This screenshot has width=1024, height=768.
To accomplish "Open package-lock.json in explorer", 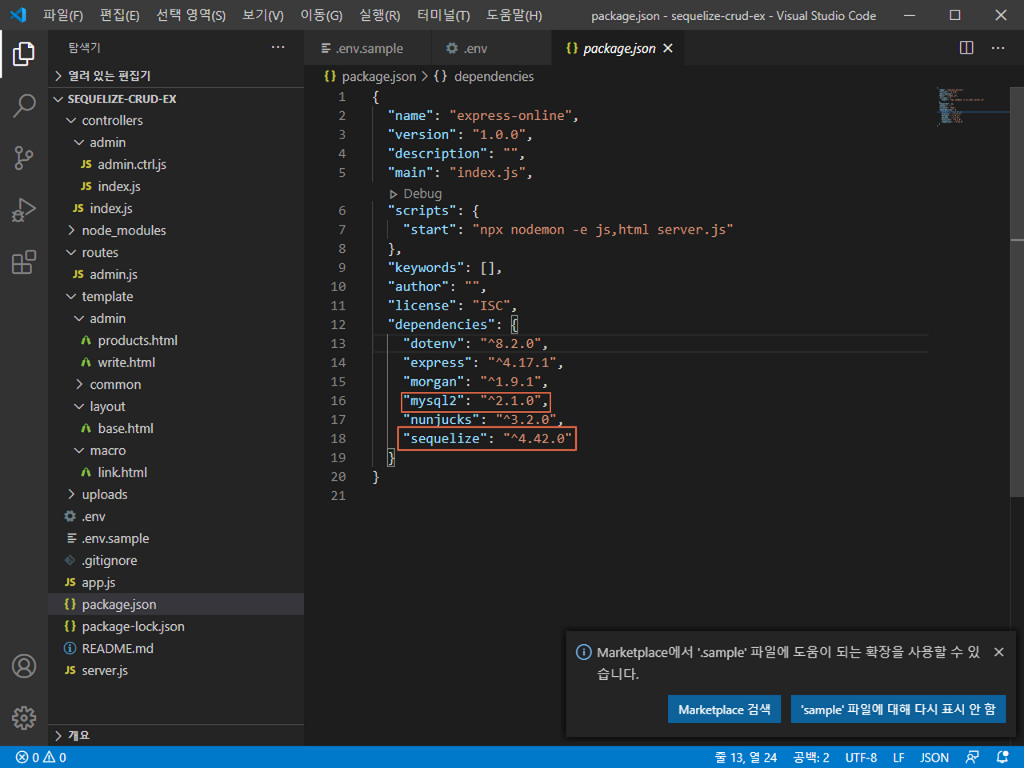I will point(133,626).
